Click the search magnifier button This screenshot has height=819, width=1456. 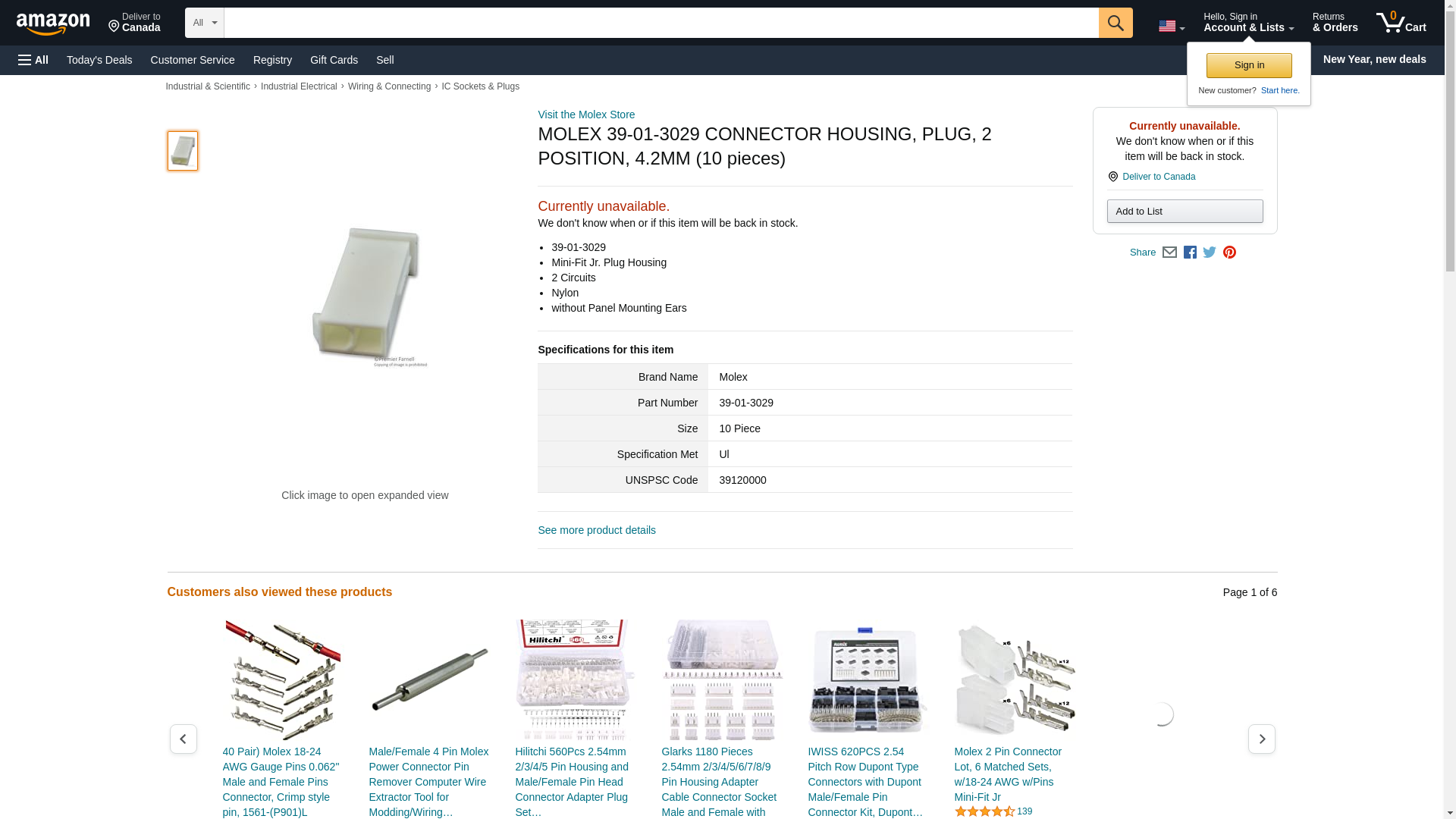1115,23
